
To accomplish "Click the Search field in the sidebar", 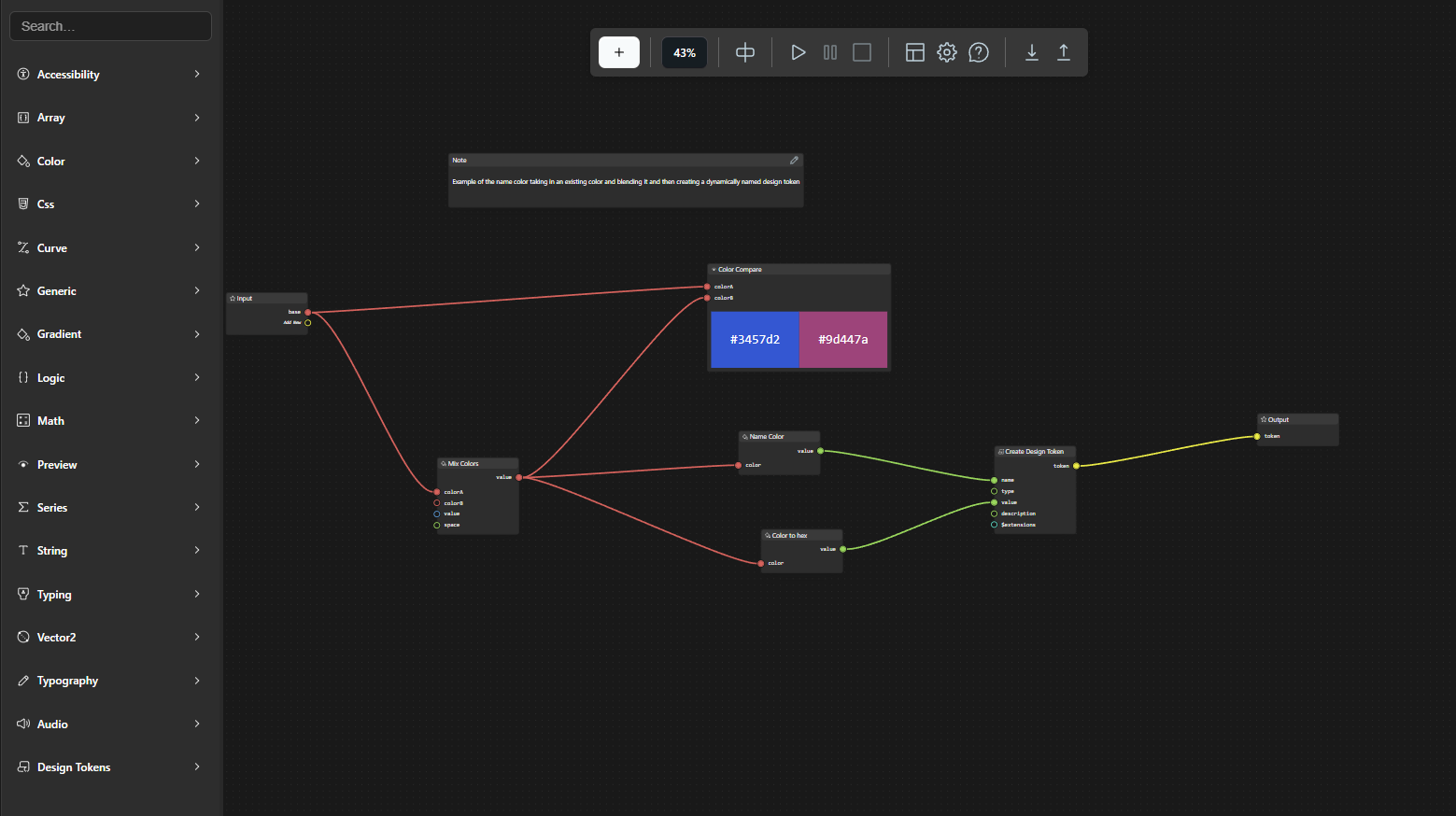I will click(x=110, y=25).
